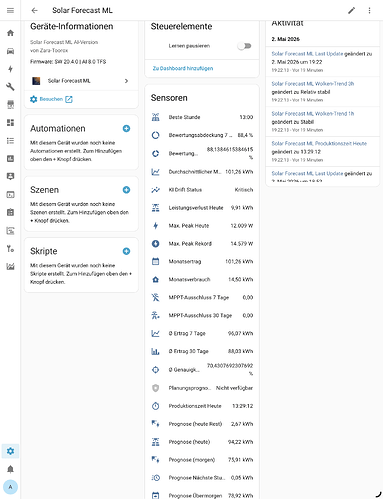Viewport: 383px width, 499px height.
Task: Open the Bewertungsabdeckung 7 sensor row
Action: point(202,135)
